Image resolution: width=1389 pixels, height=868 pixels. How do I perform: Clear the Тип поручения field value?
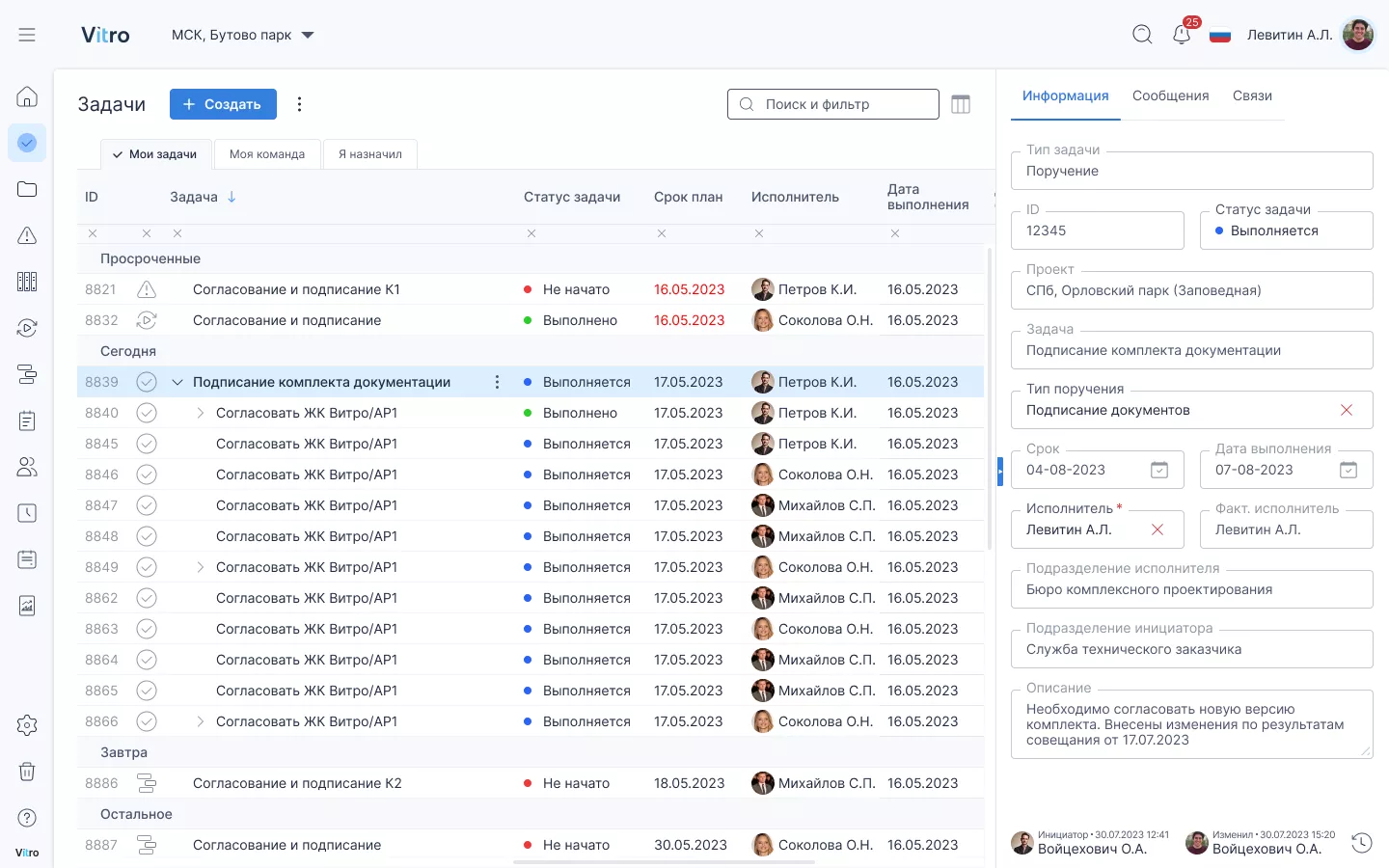pyautogui.click(x=1347, y=410)
